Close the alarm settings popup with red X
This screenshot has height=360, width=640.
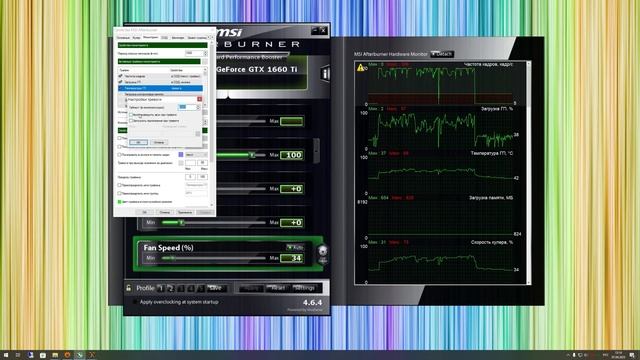[x=199, y=99]
